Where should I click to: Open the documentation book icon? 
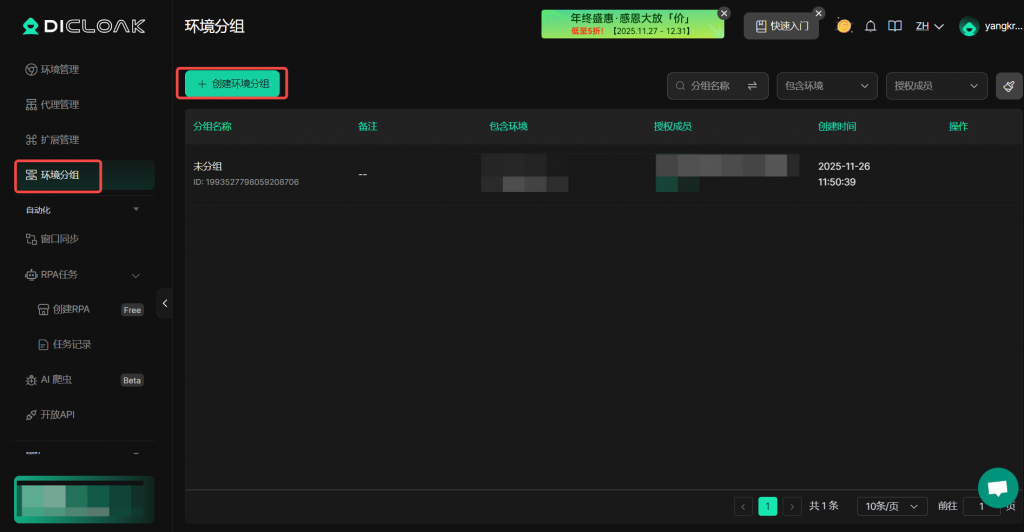(x=895, y=26)
